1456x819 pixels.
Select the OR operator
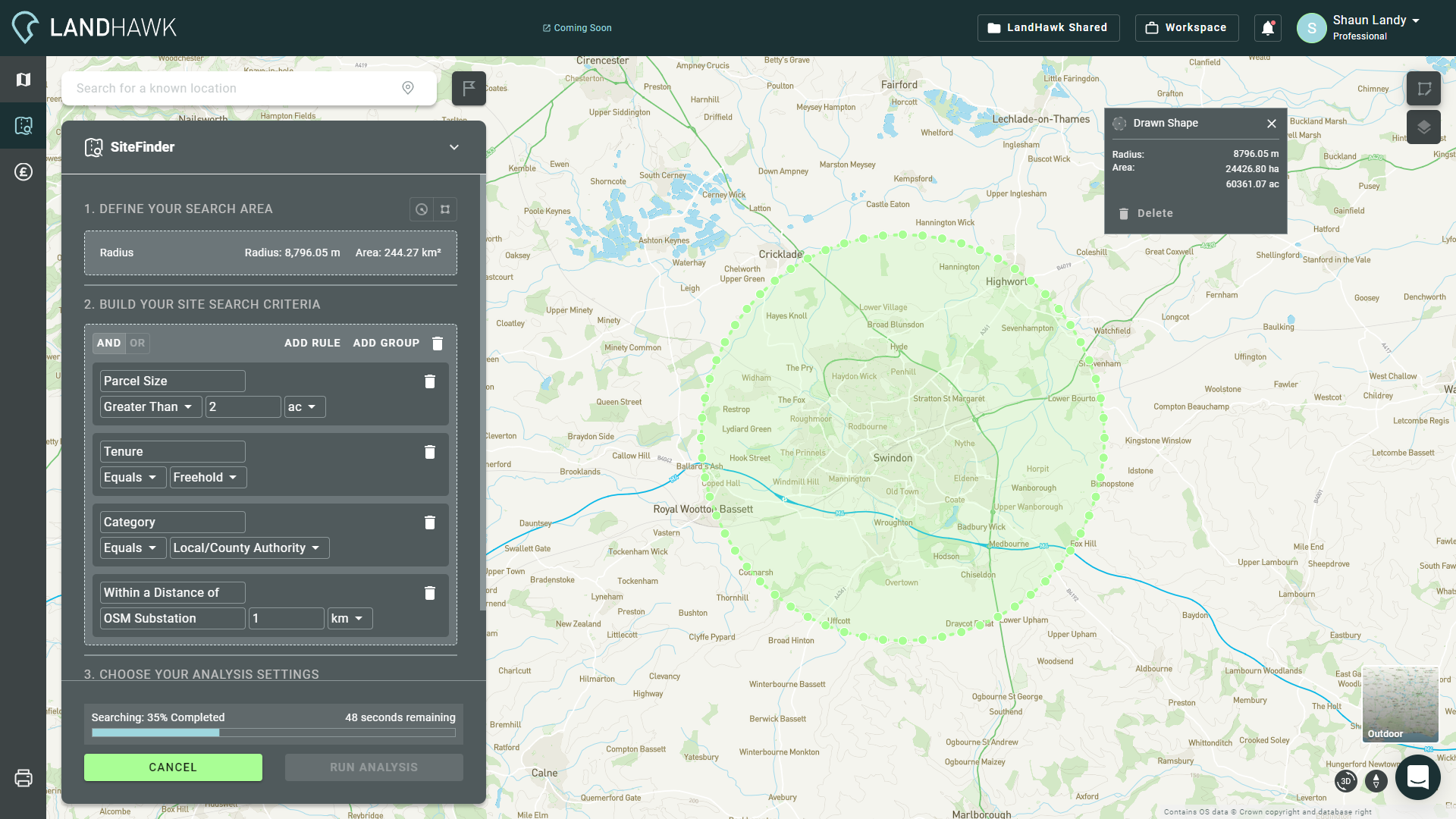click(x=137, y=344)
